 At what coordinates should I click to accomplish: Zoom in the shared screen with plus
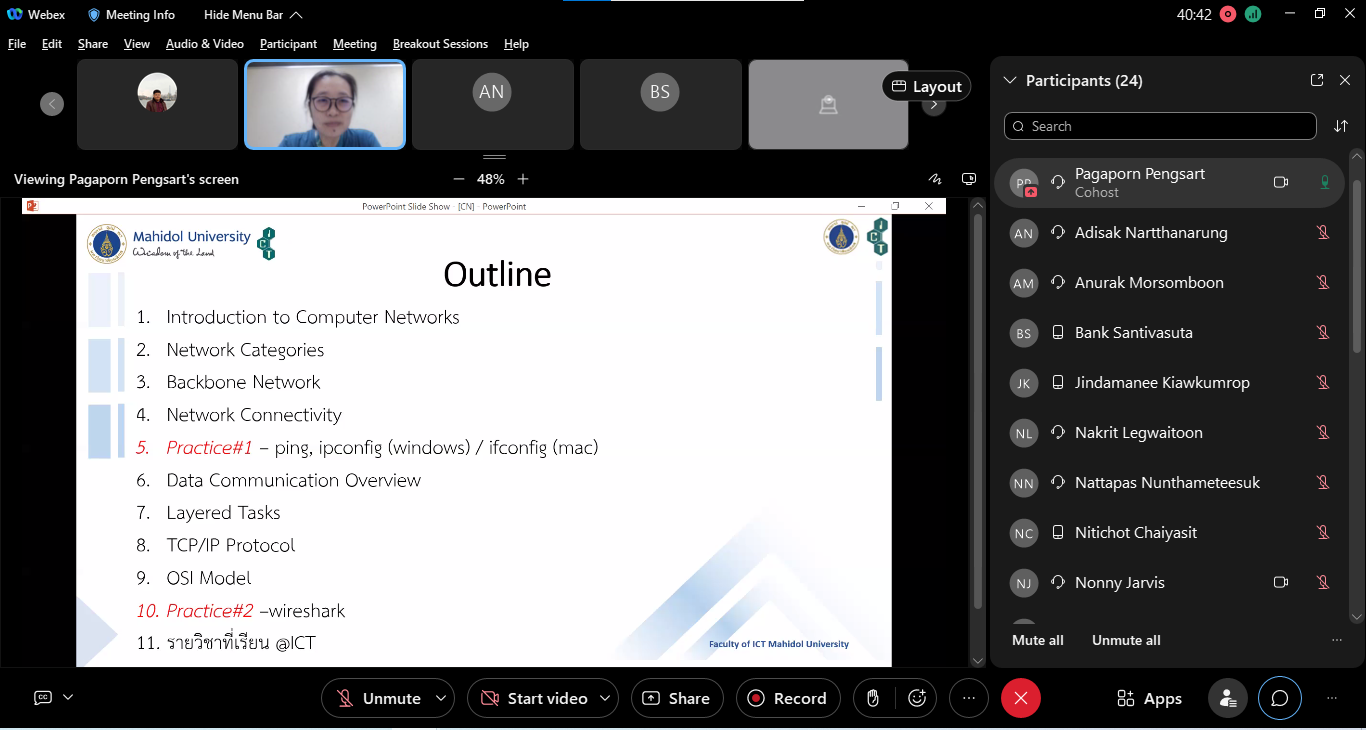click(x=523, y=179)
